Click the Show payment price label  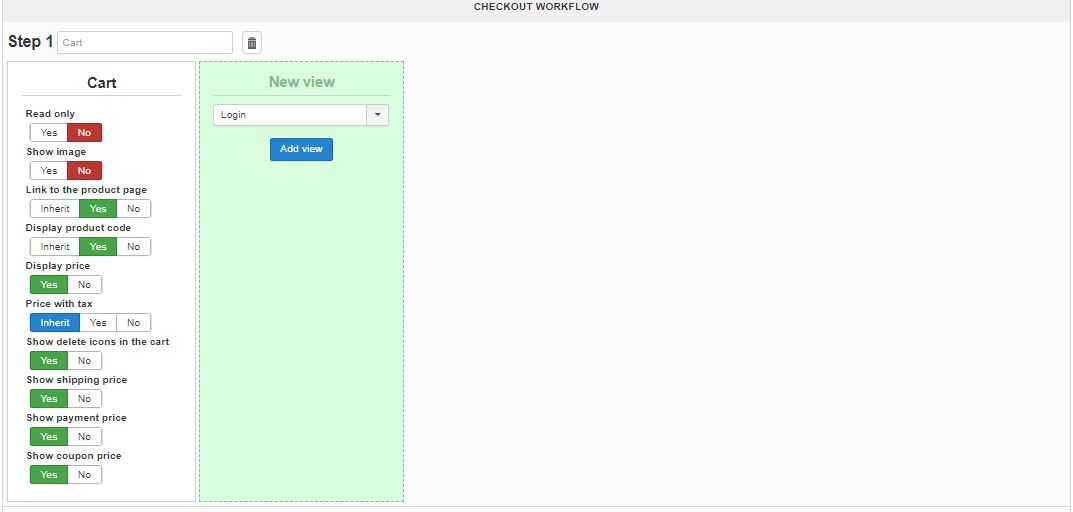point(76,418)
